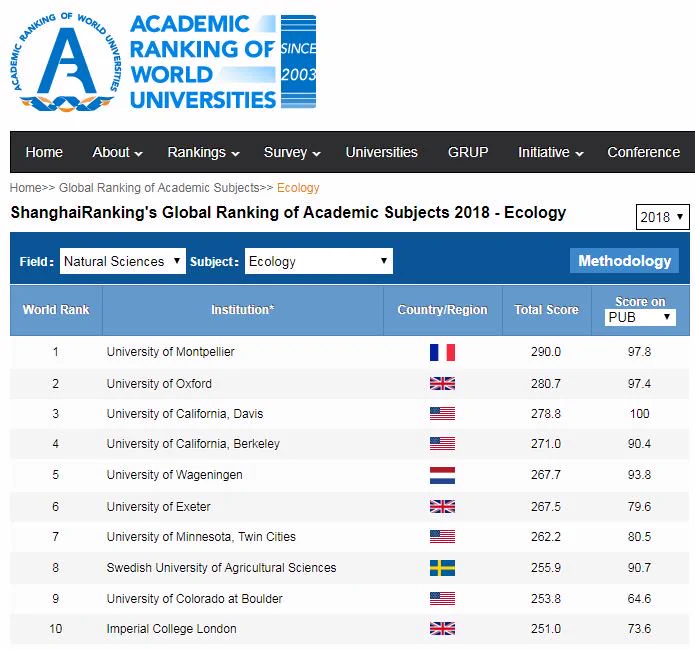Click total score 267.7
Viewport: 695px width, 649px height.
[546, 475]
